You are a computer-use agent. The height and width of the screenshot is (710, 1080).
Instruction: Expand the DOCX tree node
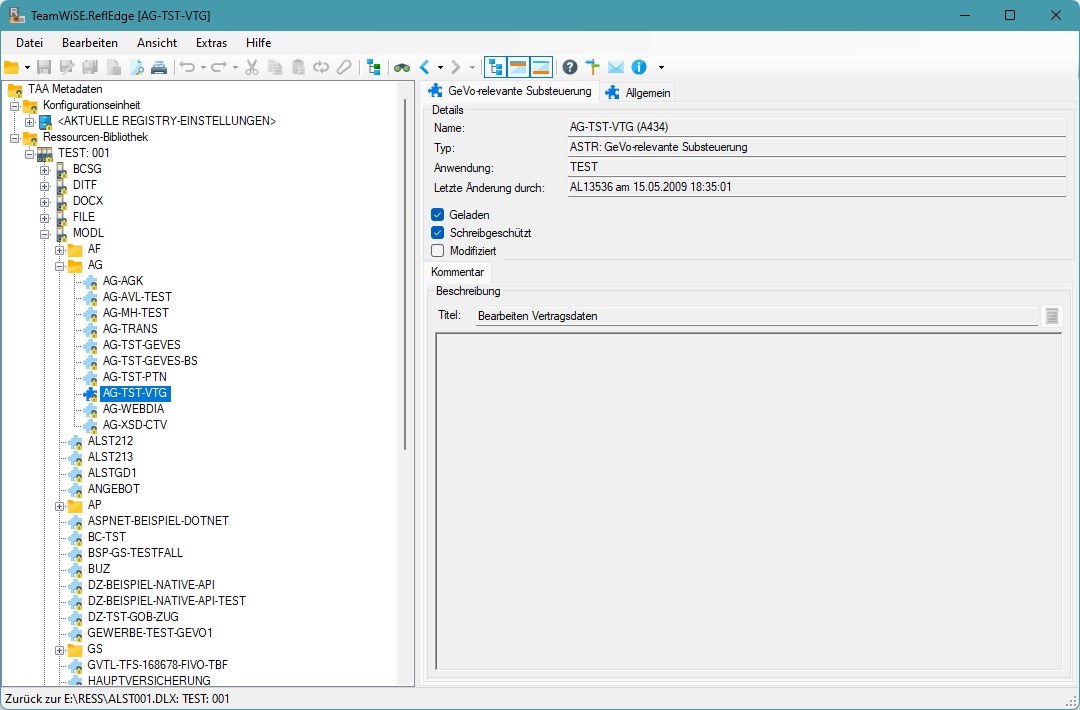(x=45, y=202)
